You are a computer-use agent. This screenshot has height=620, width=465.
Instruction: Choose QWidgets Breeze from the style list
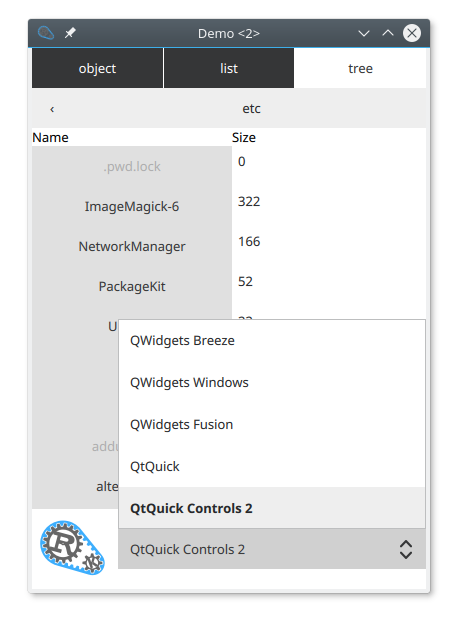point(272,340)
